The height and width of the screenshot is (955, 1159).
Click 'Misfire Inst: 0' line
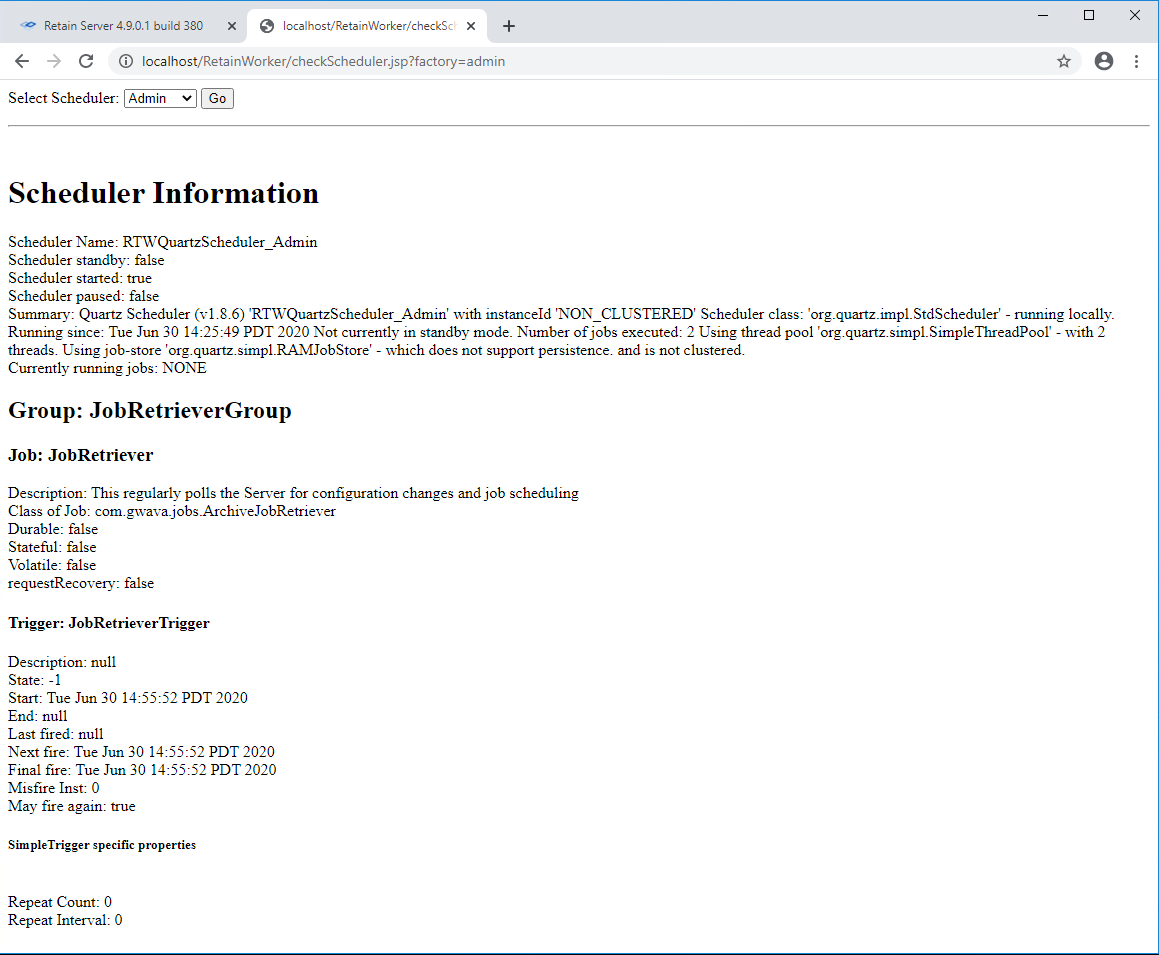pyautogui.click(x=54, y=788)
